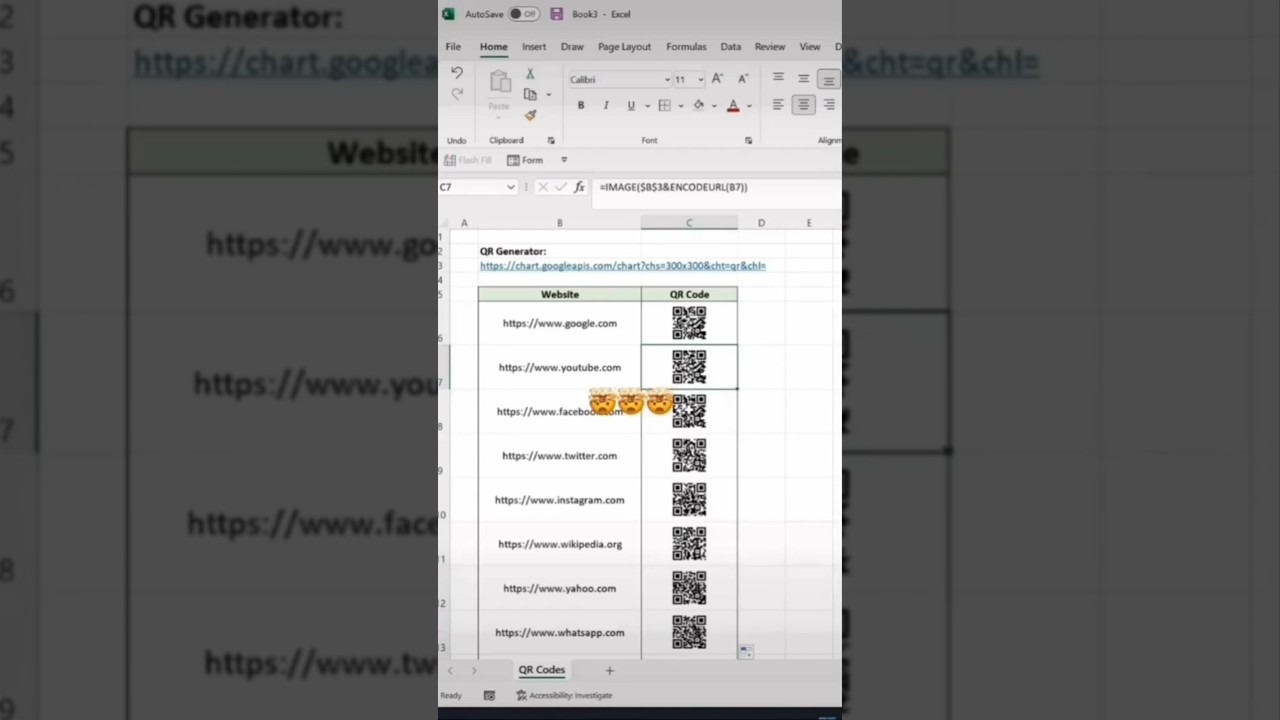This screenshot has width=1280, height=720.
Task: Open the Review ribbon tab
Action: click(770, 47)
